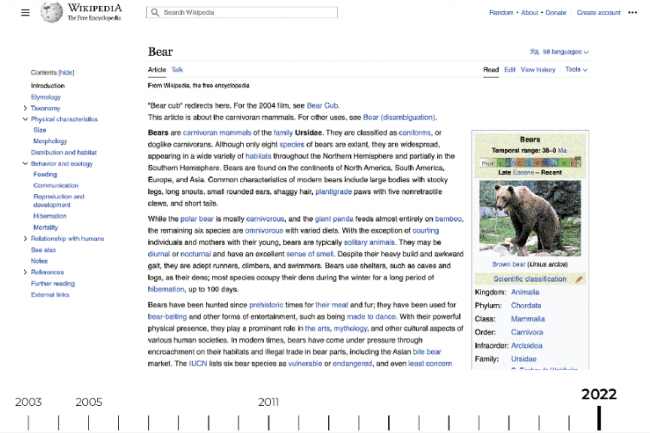650x433 pixels.
Task: Jump to Distribution and habitat
Action: point(63,152)
